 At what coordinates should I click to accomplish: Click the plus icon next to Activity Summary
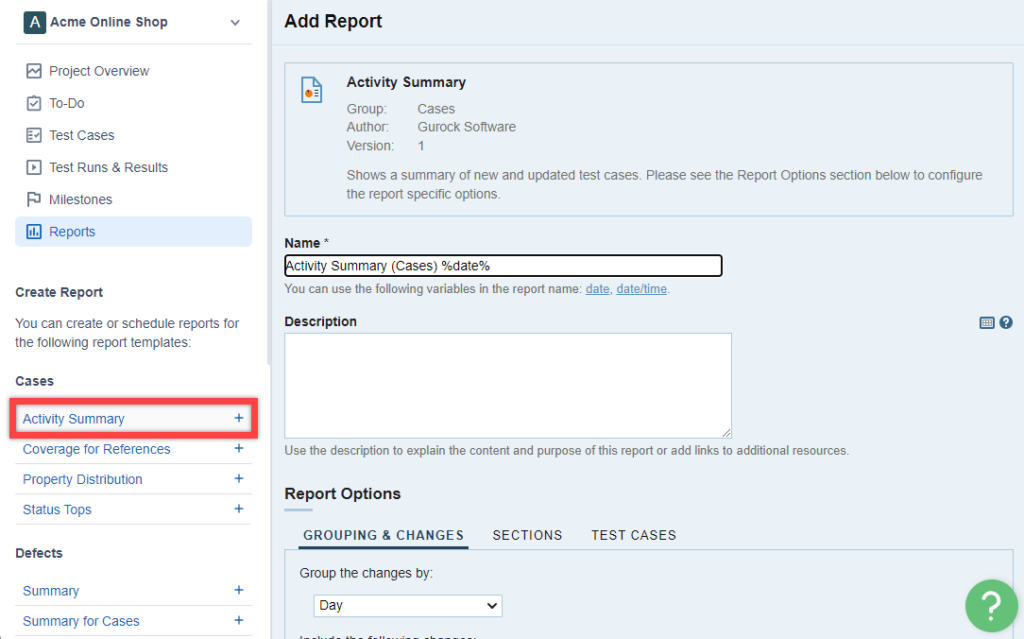point(239,418)
